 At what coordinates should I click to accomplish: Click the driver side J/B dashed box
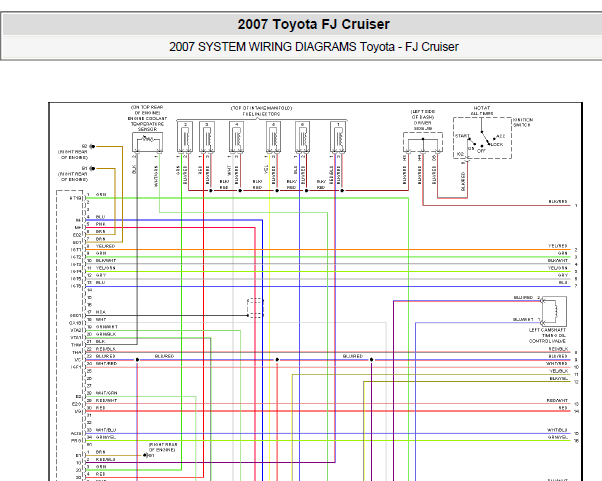click(x=423, y=142)
